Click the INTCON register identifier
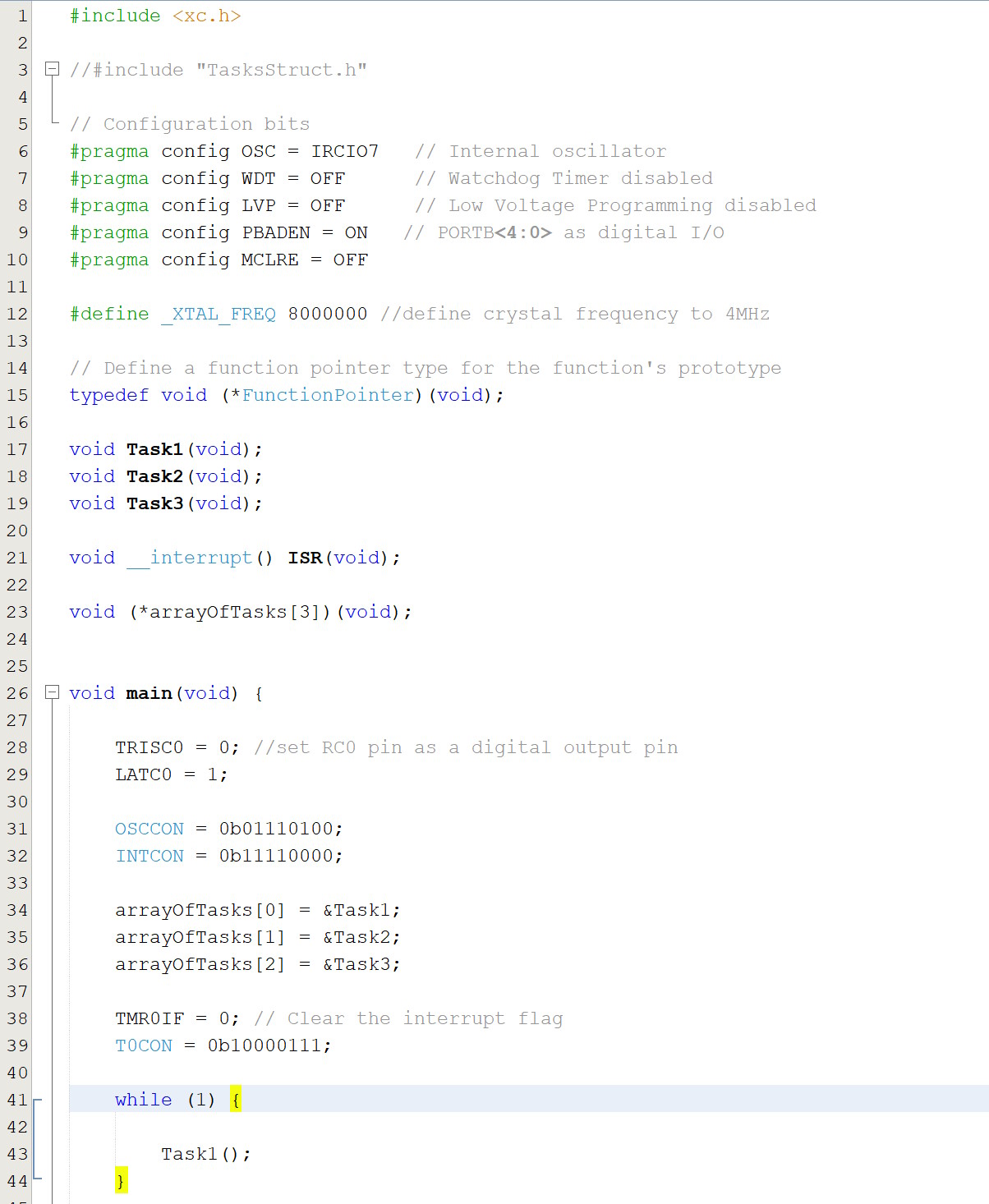This screenshot has width=989, height=1204. pos(149,856)
